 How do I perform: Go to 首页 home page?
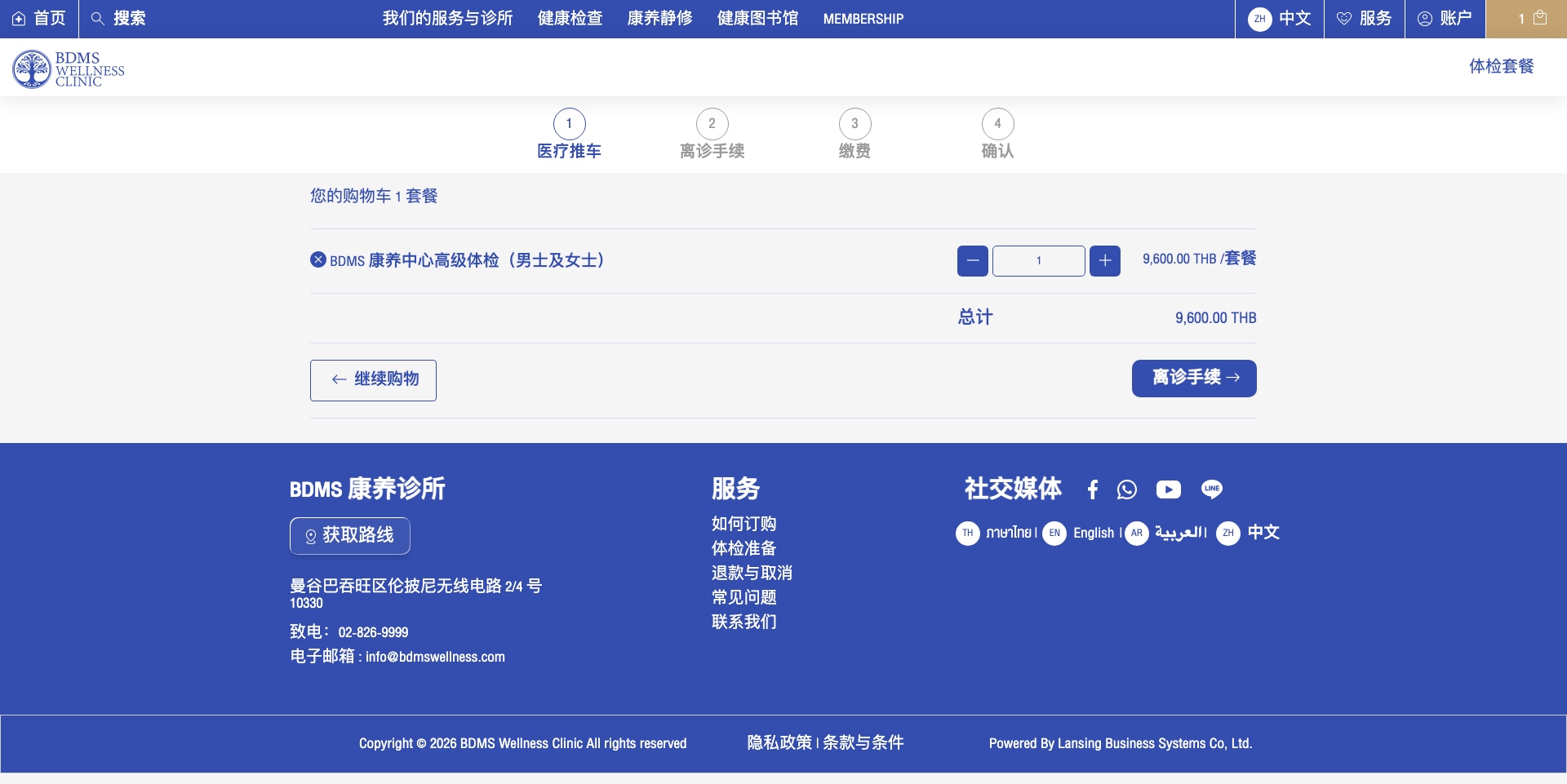click(x=39, y=19)
